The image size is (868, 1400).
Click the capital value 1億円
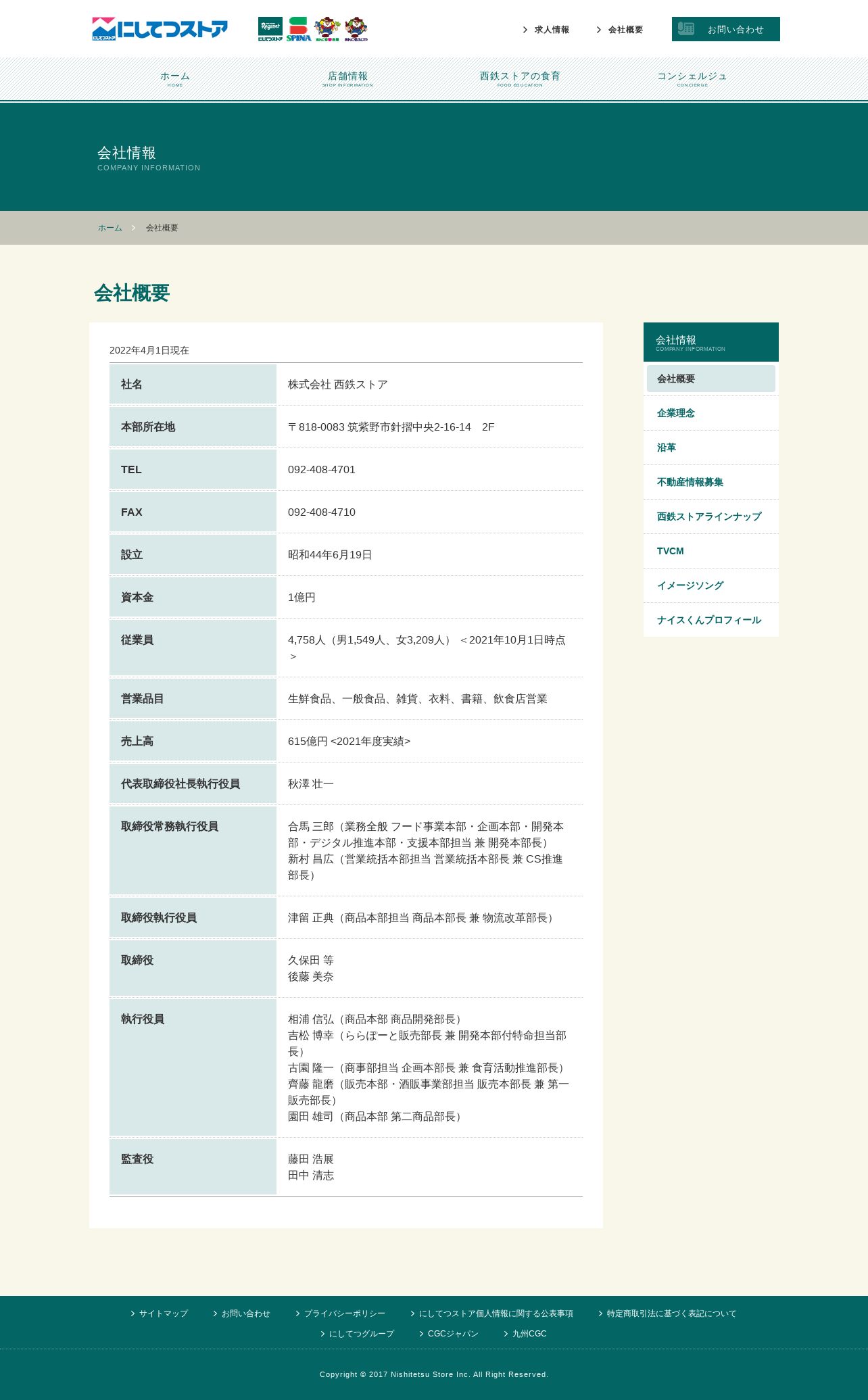pyautogui.click(x=302, y=598)
